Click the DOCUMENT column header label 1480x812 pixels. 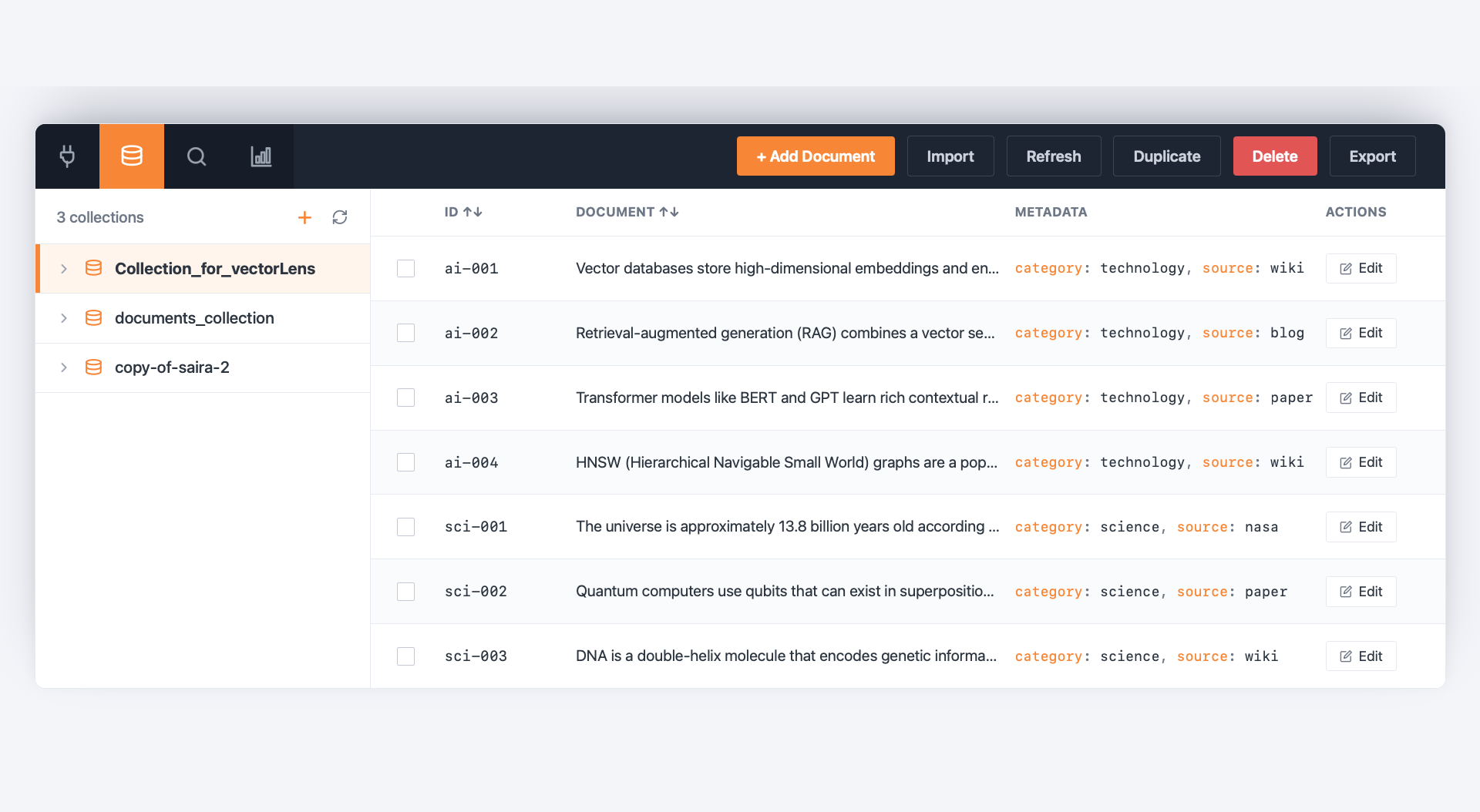pyautogui.click(x=615, y=212)
